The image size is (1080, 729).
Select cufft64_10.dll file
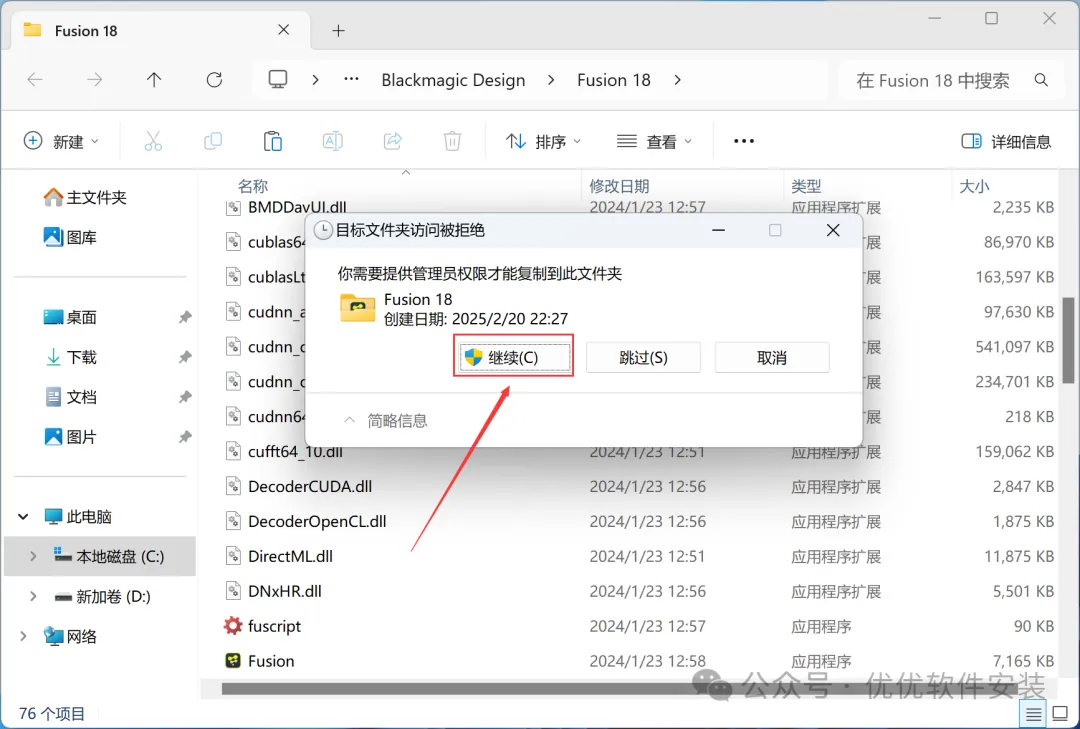[x=295, y=452]
